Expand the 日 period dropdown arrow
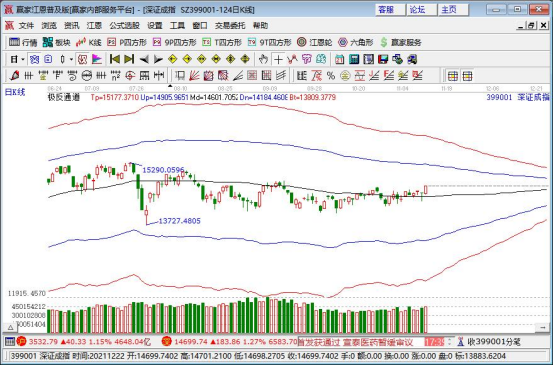 [x=23, y=59]
